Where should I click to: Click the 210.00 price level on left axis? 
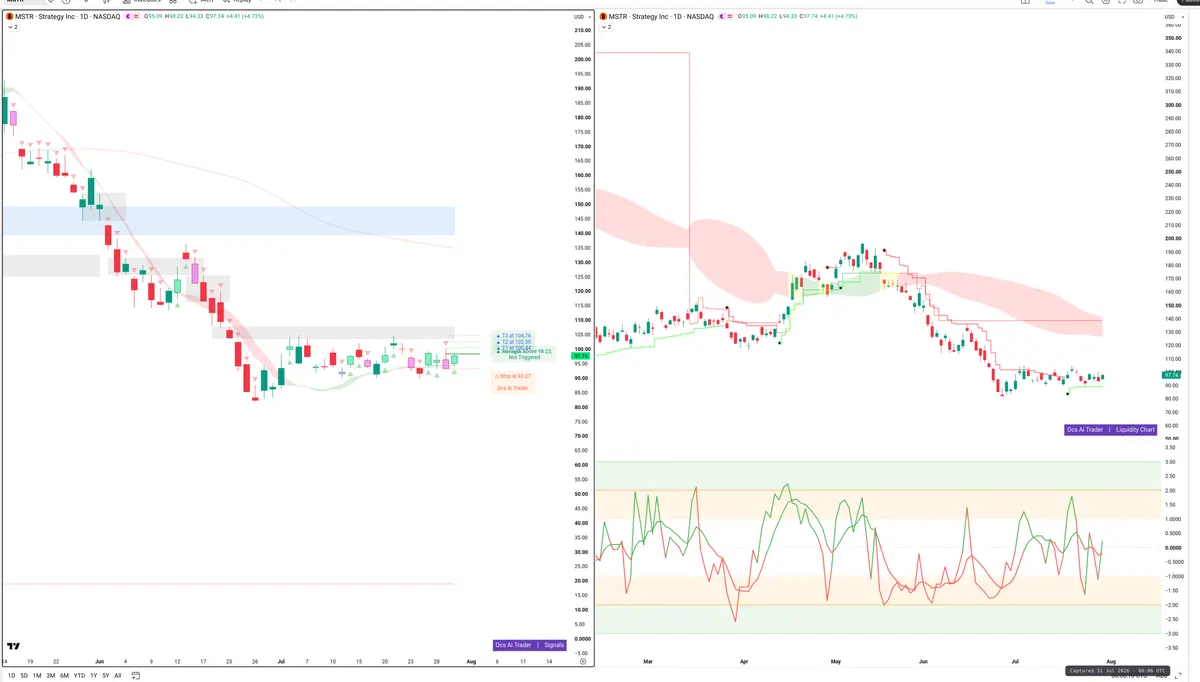(x=582, y=30)
